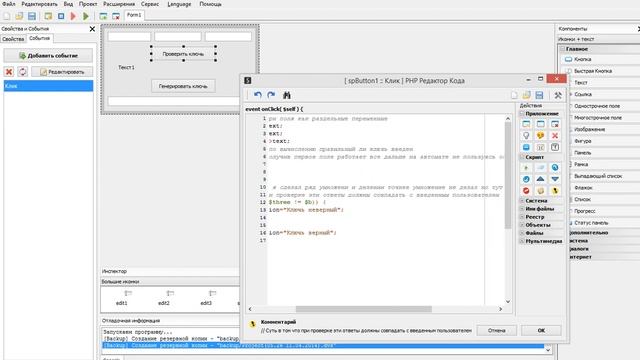The image size is (640, 360).
Task: Click Отмена in code editor dialog
Action: point(497,330)
